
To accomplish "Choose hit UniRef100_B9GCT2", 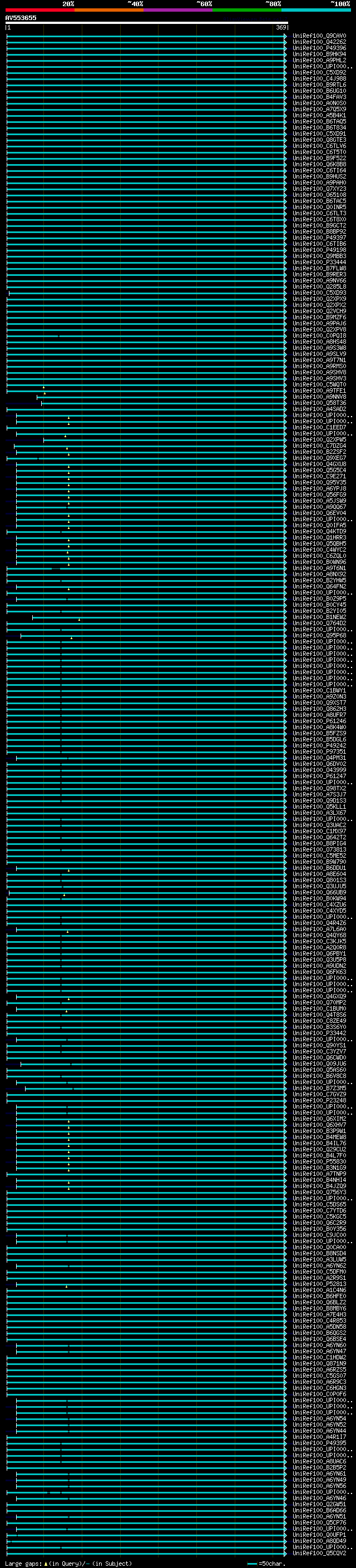I will 319,225.
